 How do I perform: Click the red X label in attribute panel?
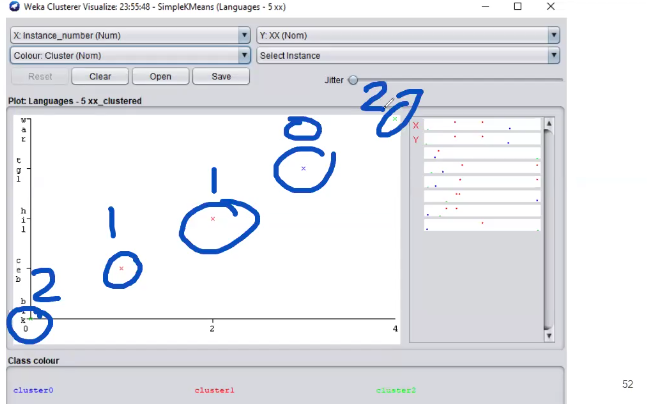(416, 126)
